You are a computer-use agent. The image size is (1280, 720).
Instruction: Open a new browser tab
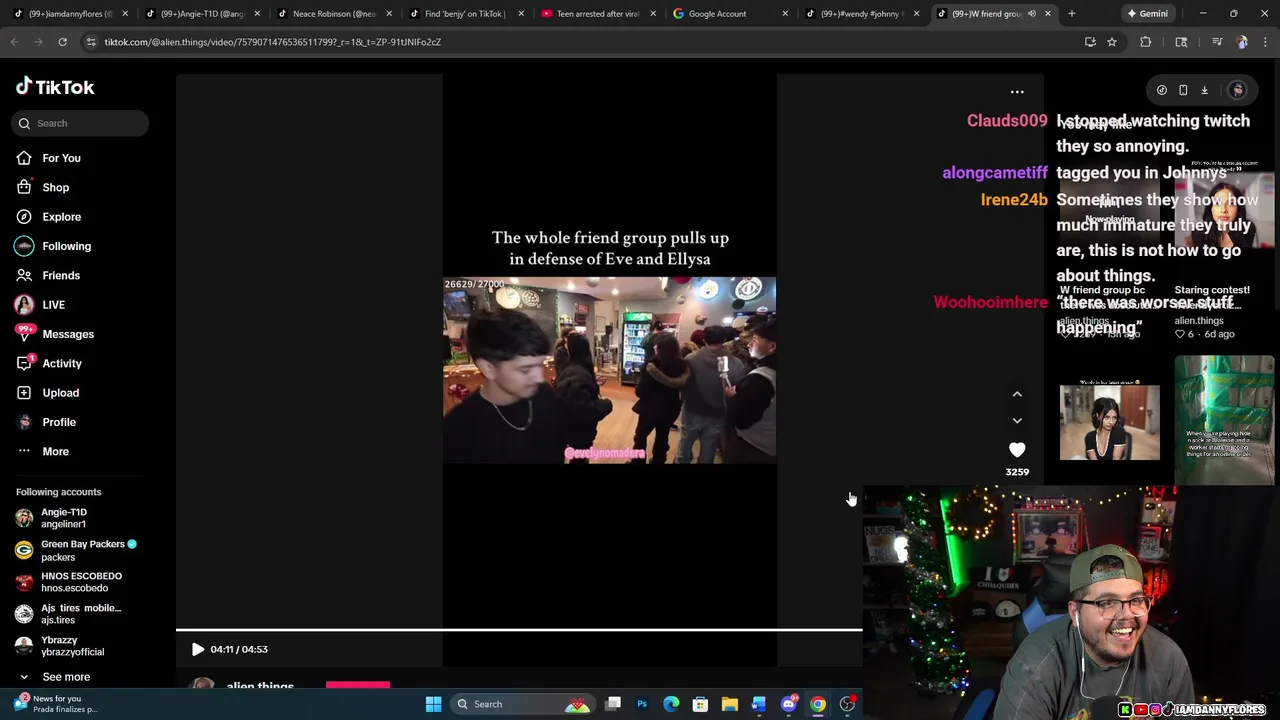(x=1071, y=14)
